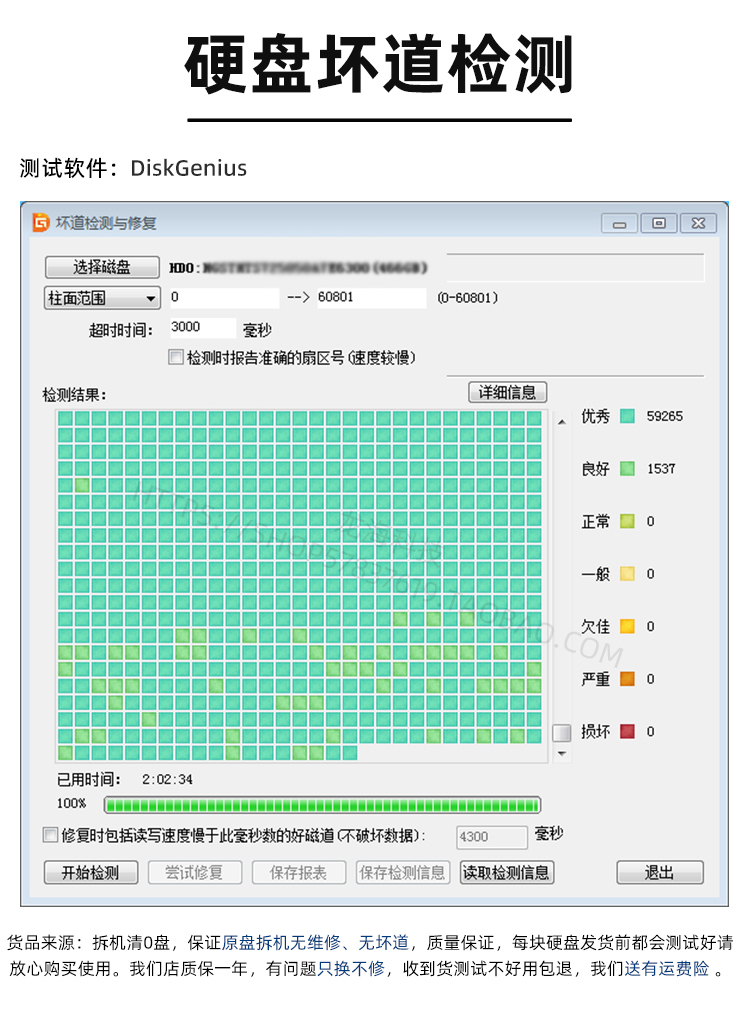Screen dimensions: 750x1025
Task: Open the 详细信息 button
Action: tap(507, 392)
